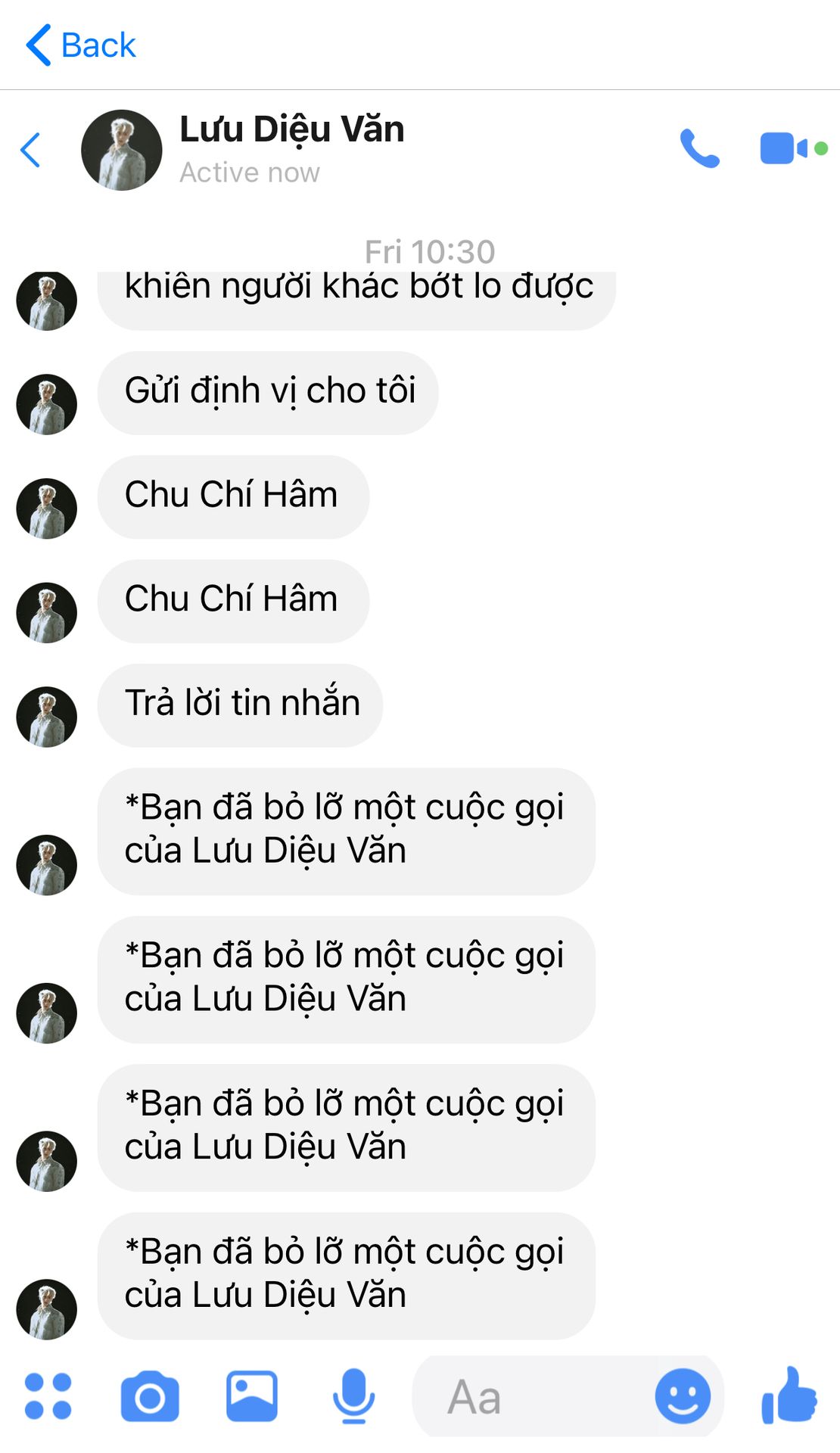
Task: Tap the Back button at top
Action: [80, 45]
